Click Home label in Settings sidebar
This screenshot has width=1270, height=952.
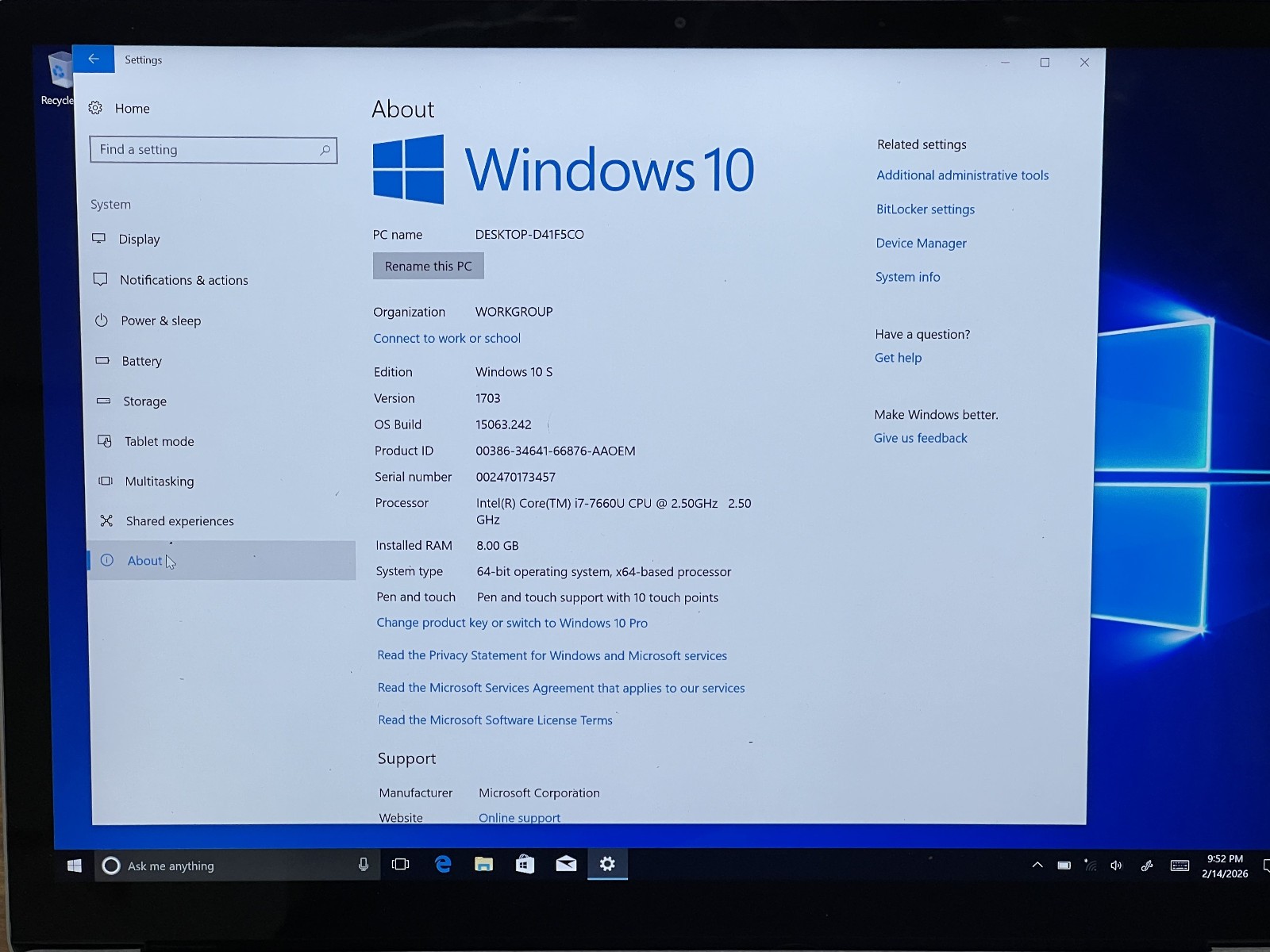132,109
